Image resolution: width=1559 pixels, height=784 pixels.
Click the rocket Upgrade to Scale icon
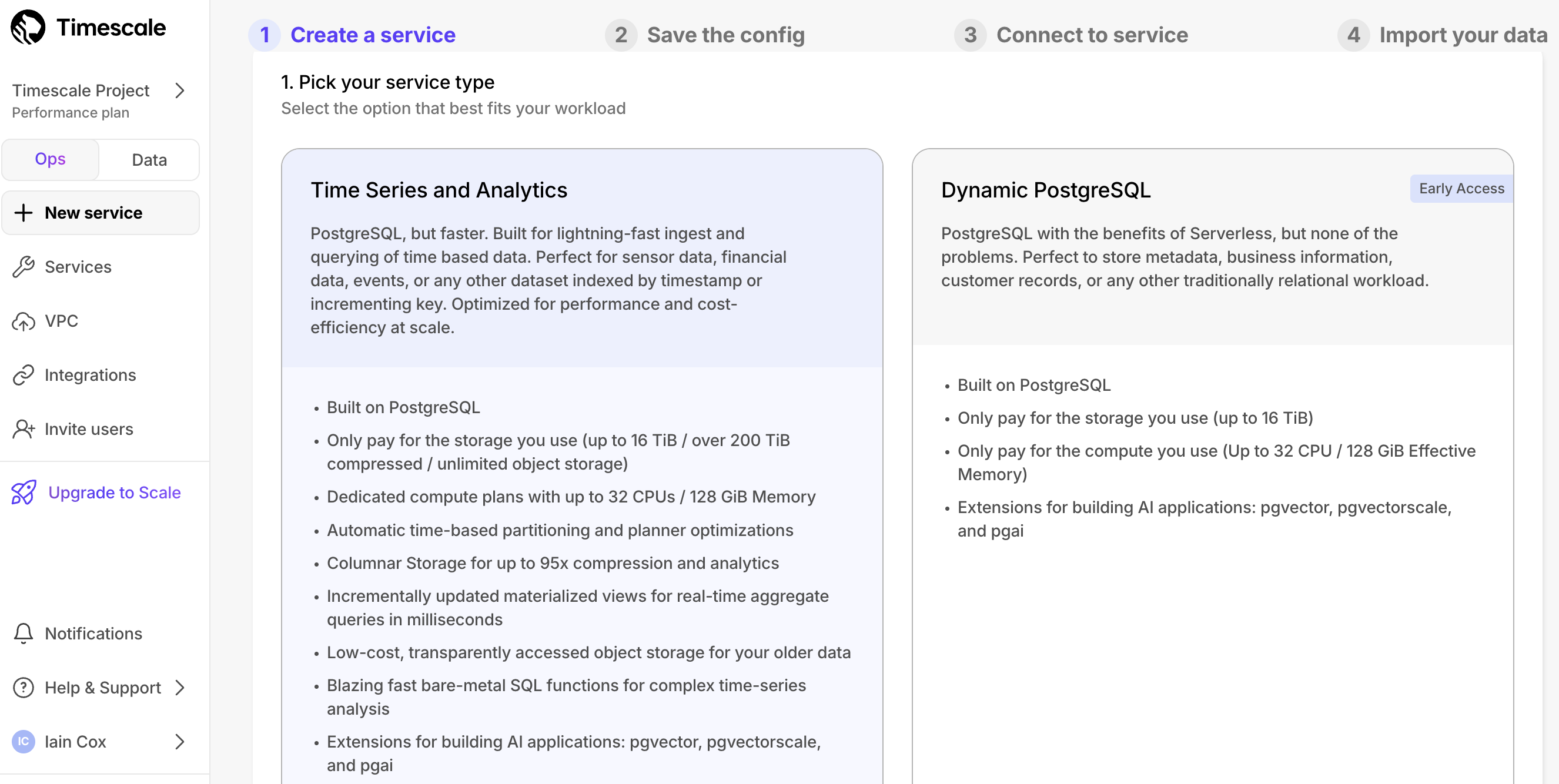[x=24, y=492]
